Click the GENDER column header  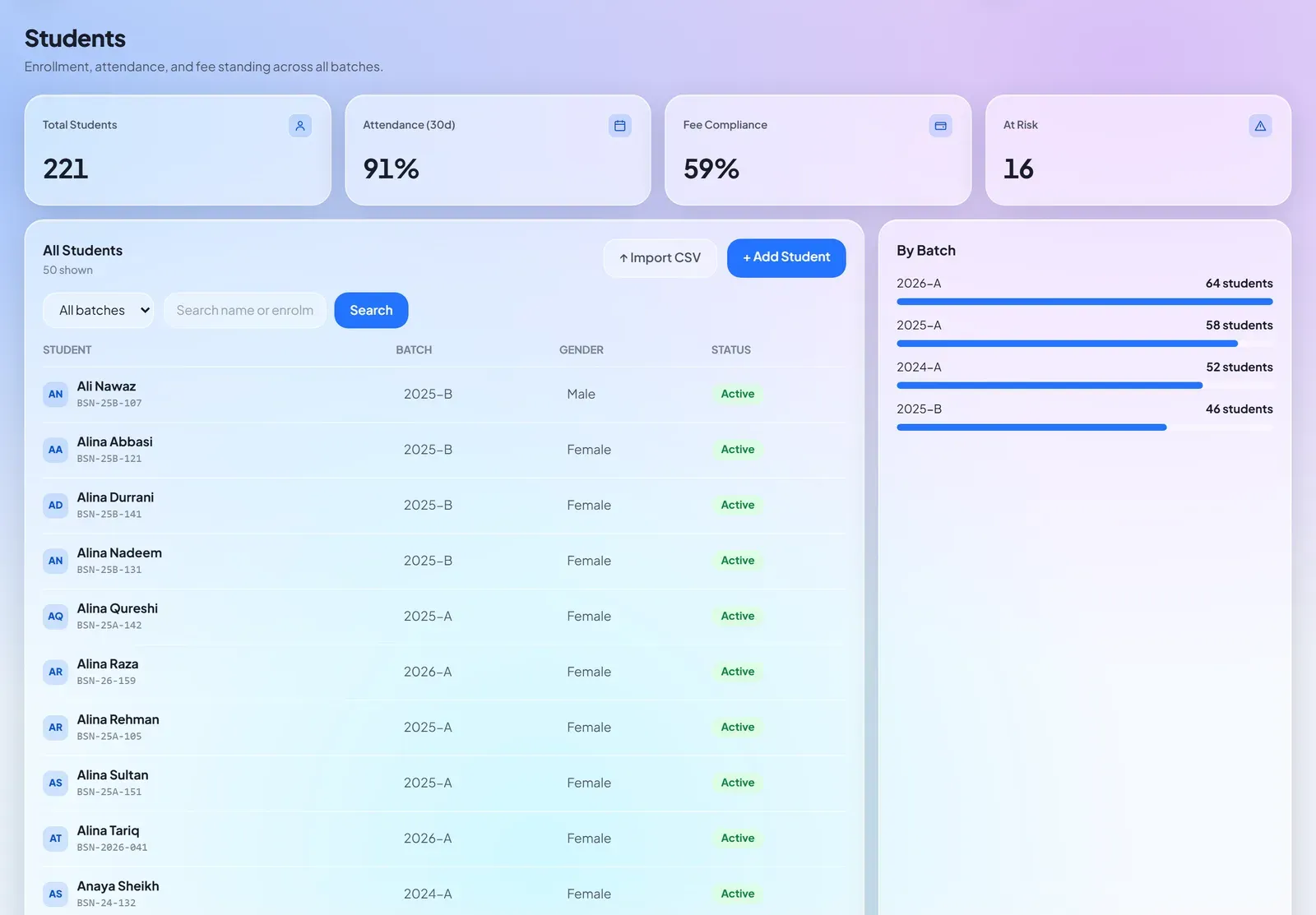click(582, 350)
